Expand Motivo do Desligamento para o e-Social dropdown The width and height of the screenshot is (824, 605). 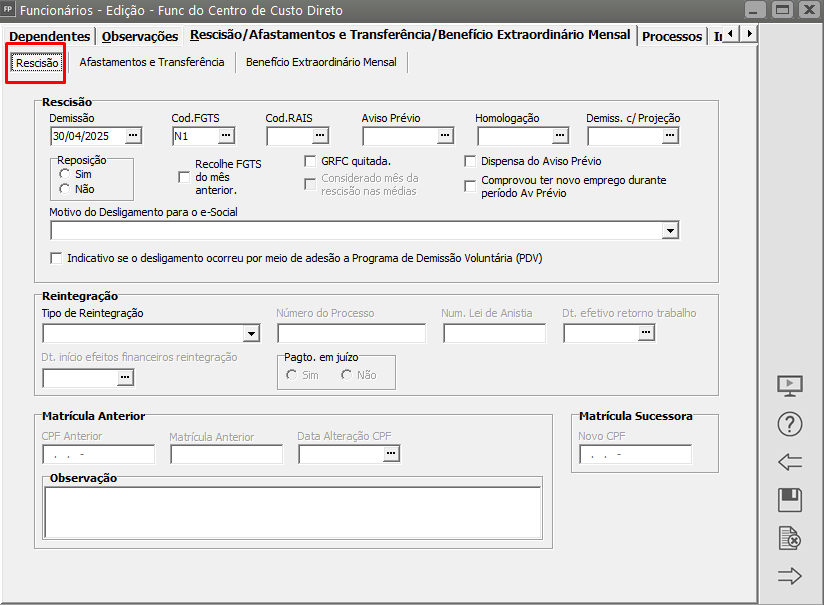click(670, 231)
